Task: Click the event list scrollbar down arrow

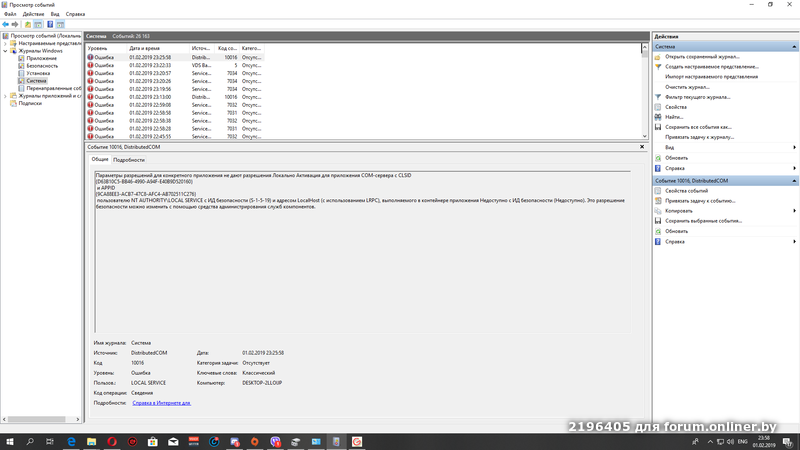Action: pos(644,136)
